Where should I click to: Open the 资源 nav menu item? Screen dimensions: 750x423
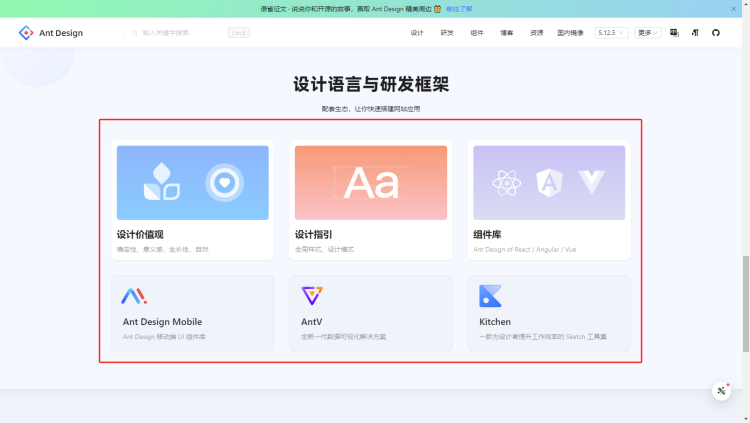[x=537, y=33]
